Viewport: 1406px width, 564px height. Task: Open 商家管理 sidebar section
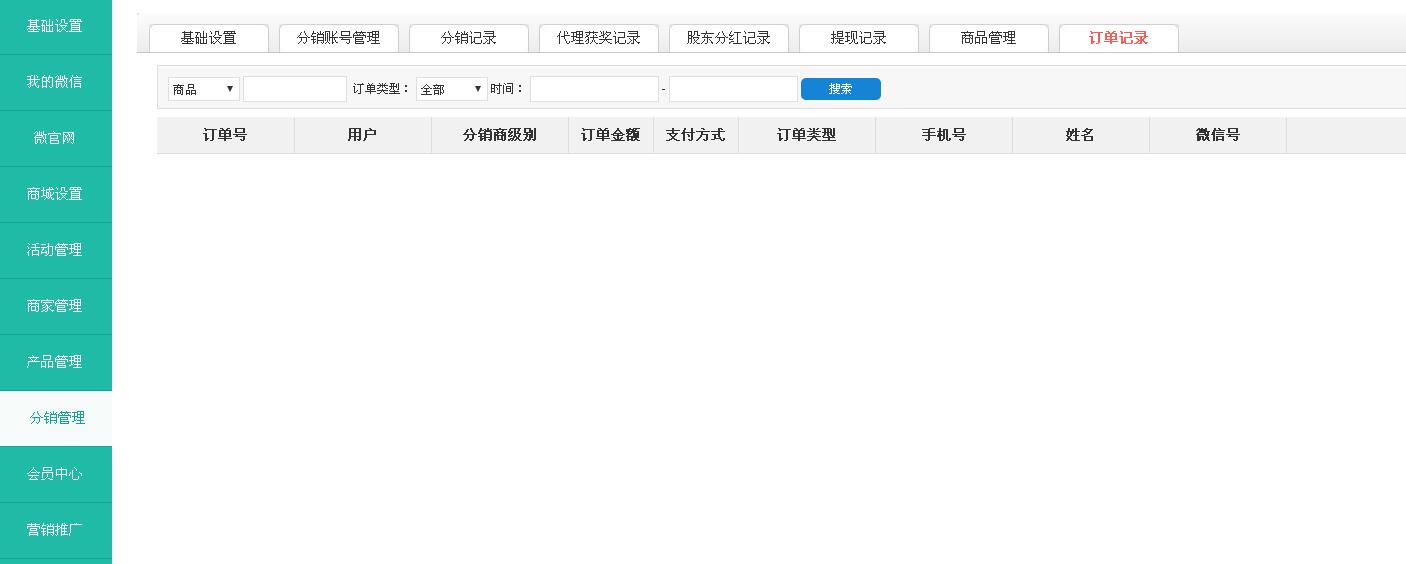(55, 306)
